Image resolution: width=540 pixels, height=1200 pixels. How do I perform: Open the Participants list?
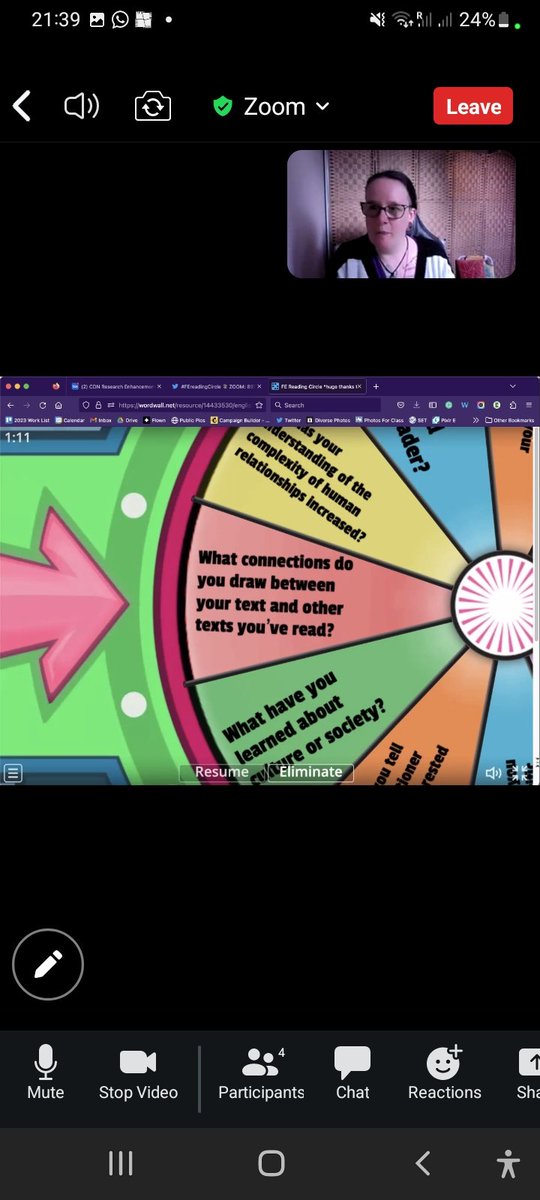[260, 1074]
